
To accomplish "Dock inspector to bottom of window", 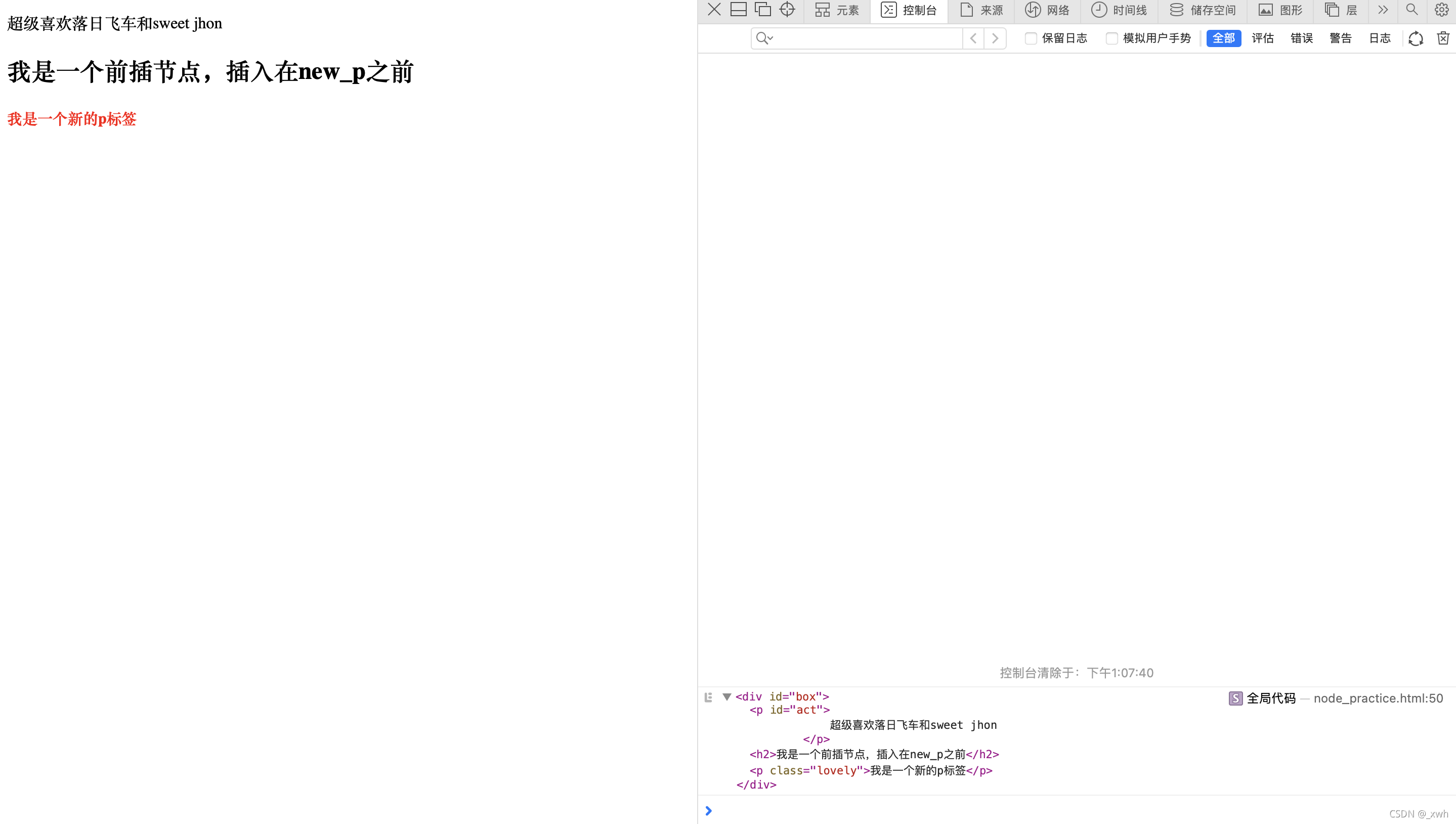I will (x=738, y=10).
